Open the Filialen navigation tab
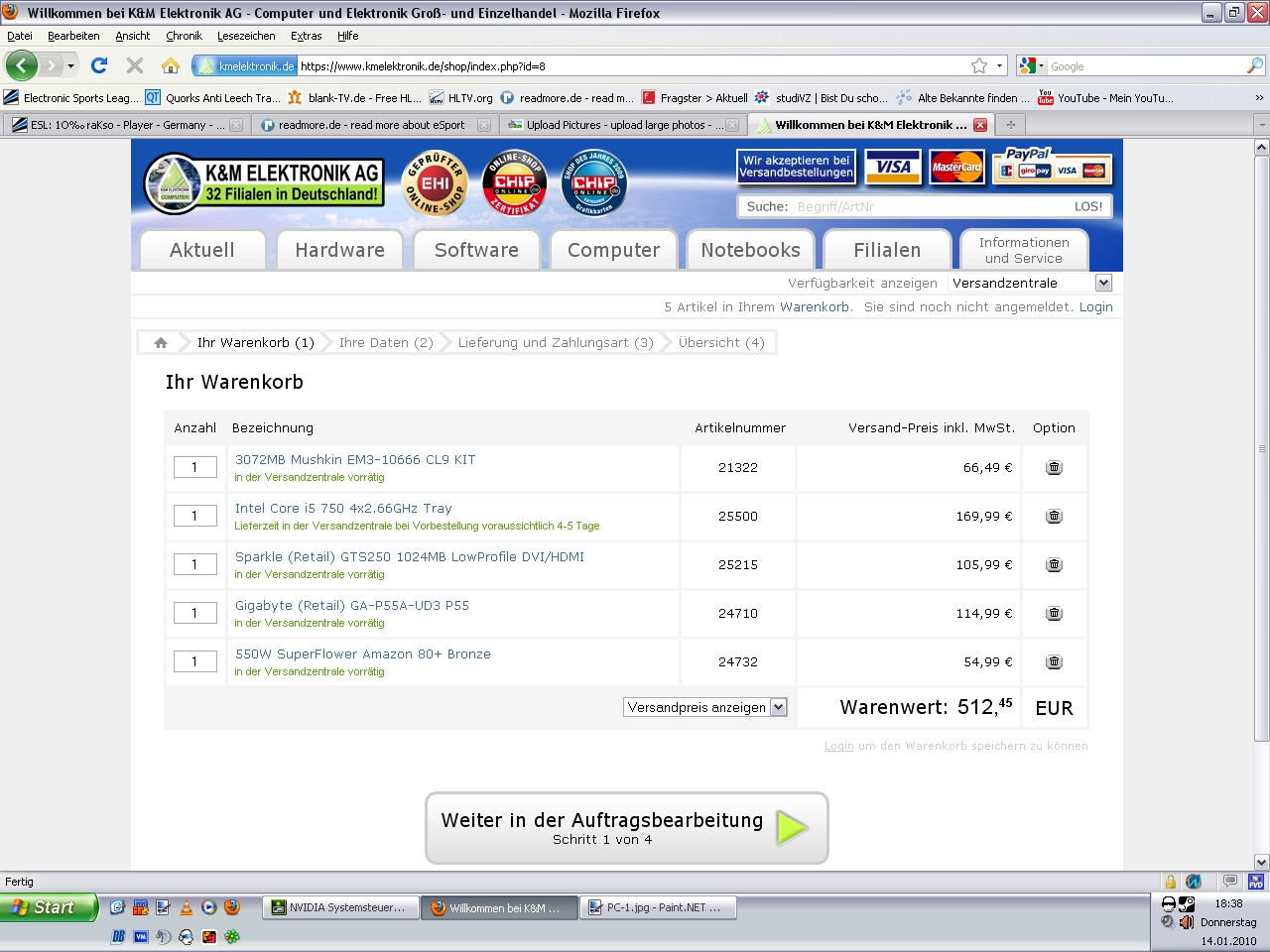The height and width of the screenshot is (952, 1270). (x=887, y=250)
